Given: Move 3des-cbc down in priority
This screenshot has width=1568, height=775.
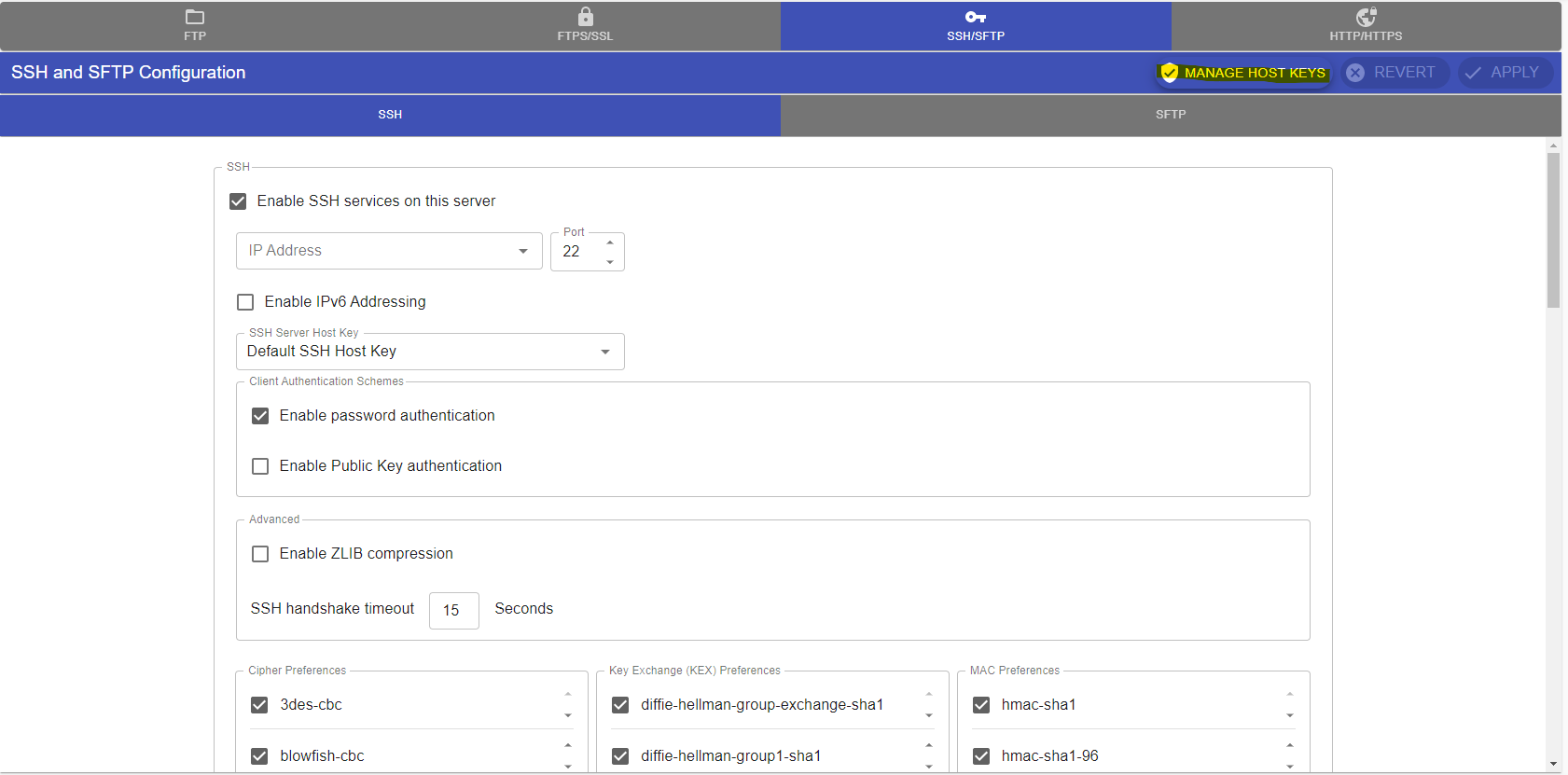Looking at the screenshot, I should 568,716.
